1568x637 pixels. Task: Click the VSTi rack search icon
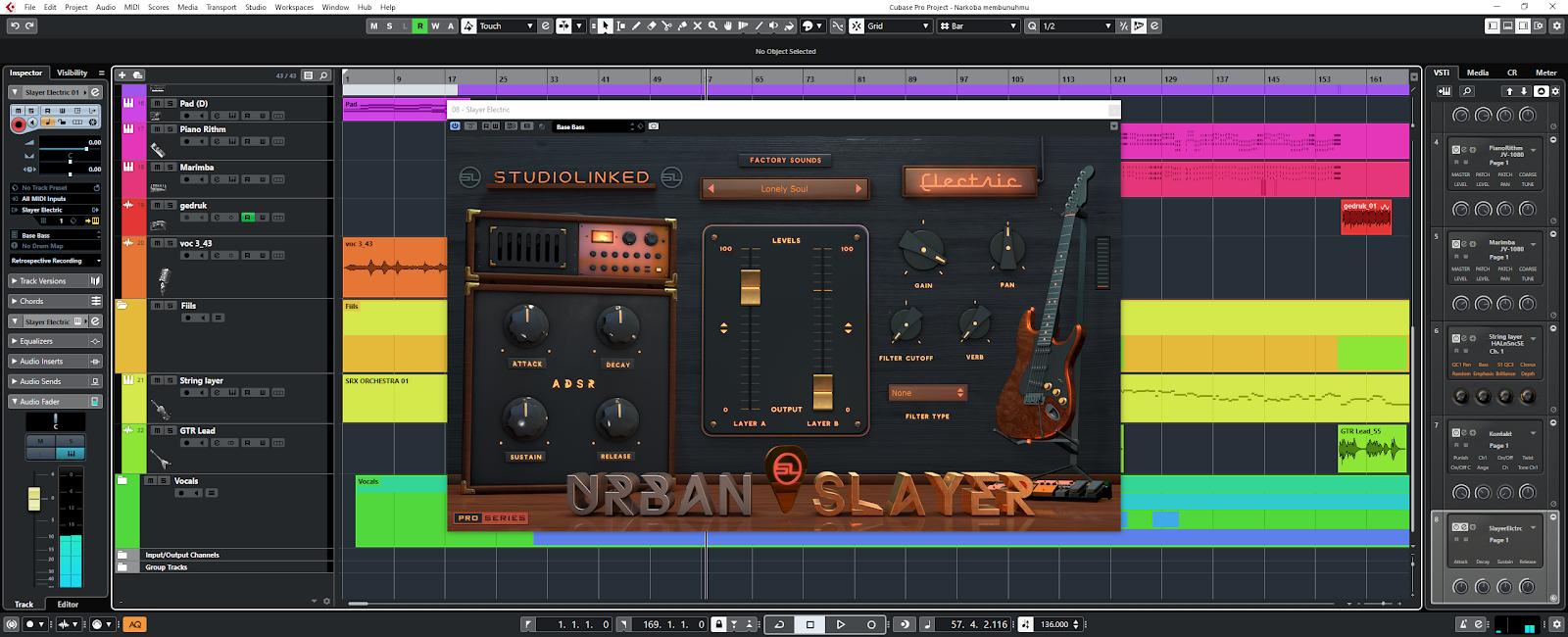click(1467, 91)
